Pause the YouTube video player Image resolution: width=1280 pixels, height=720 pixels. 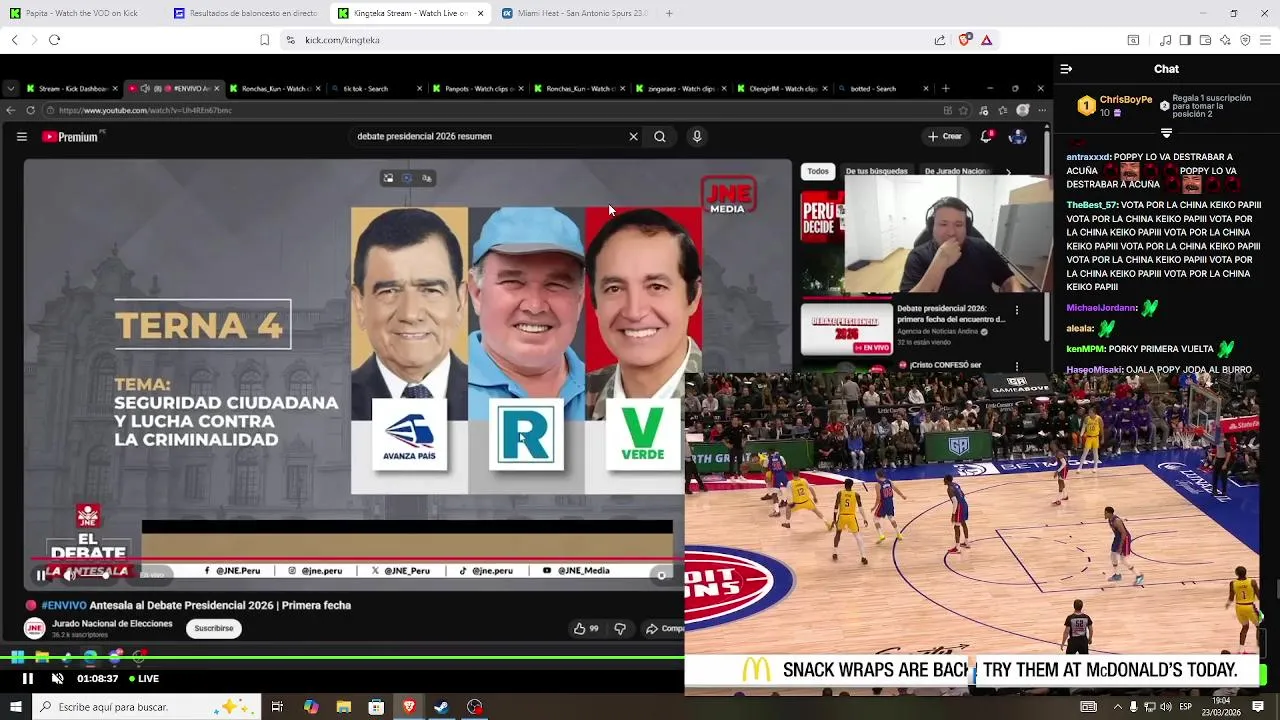[x=41, y=575]
